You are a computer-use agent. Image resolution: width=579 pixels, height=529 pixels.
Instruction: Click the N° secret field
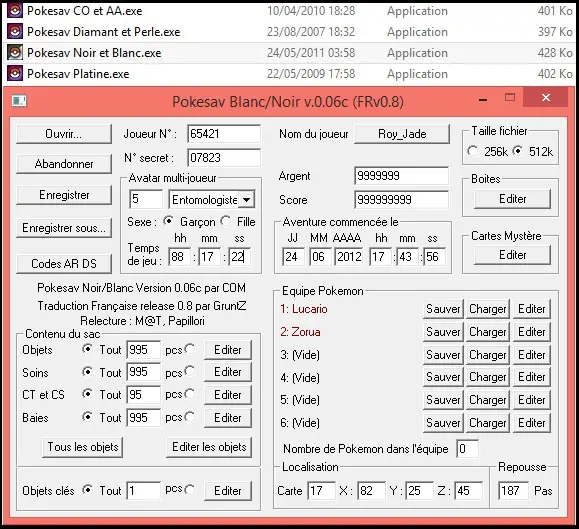[x=224, y=158]
